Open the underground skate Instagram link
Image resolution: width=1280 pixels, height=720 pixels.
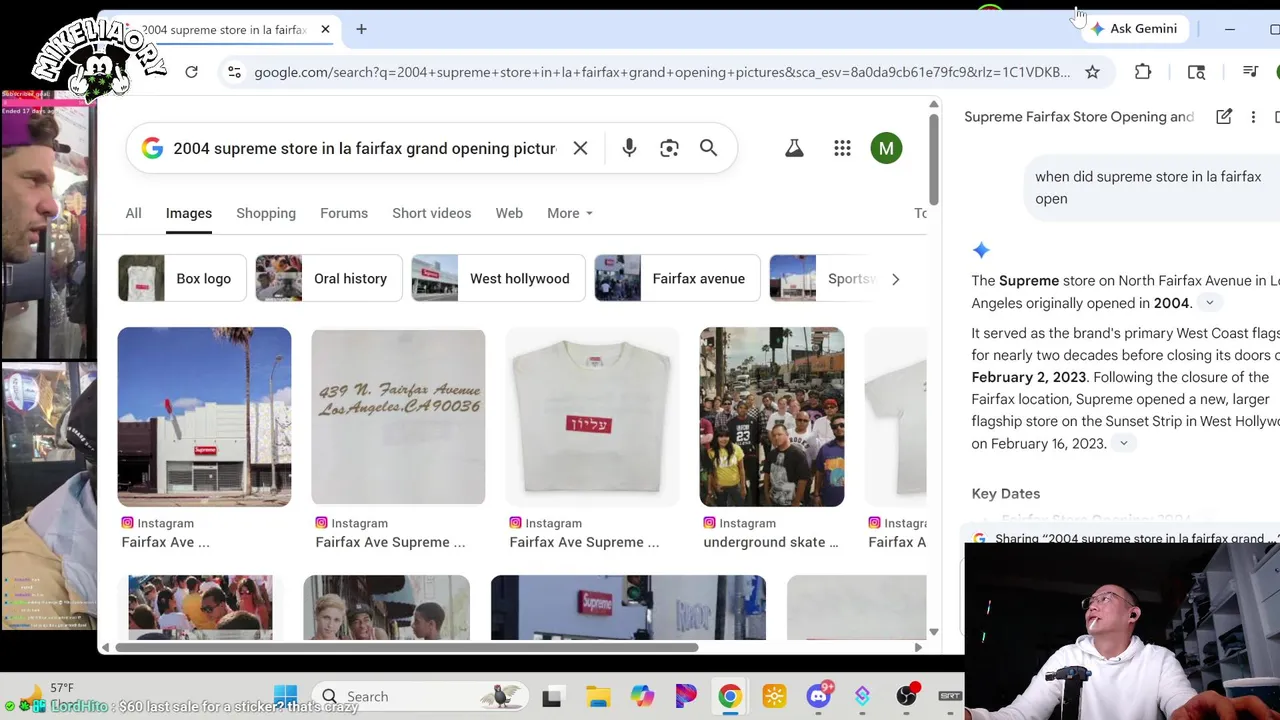(771, 542)
